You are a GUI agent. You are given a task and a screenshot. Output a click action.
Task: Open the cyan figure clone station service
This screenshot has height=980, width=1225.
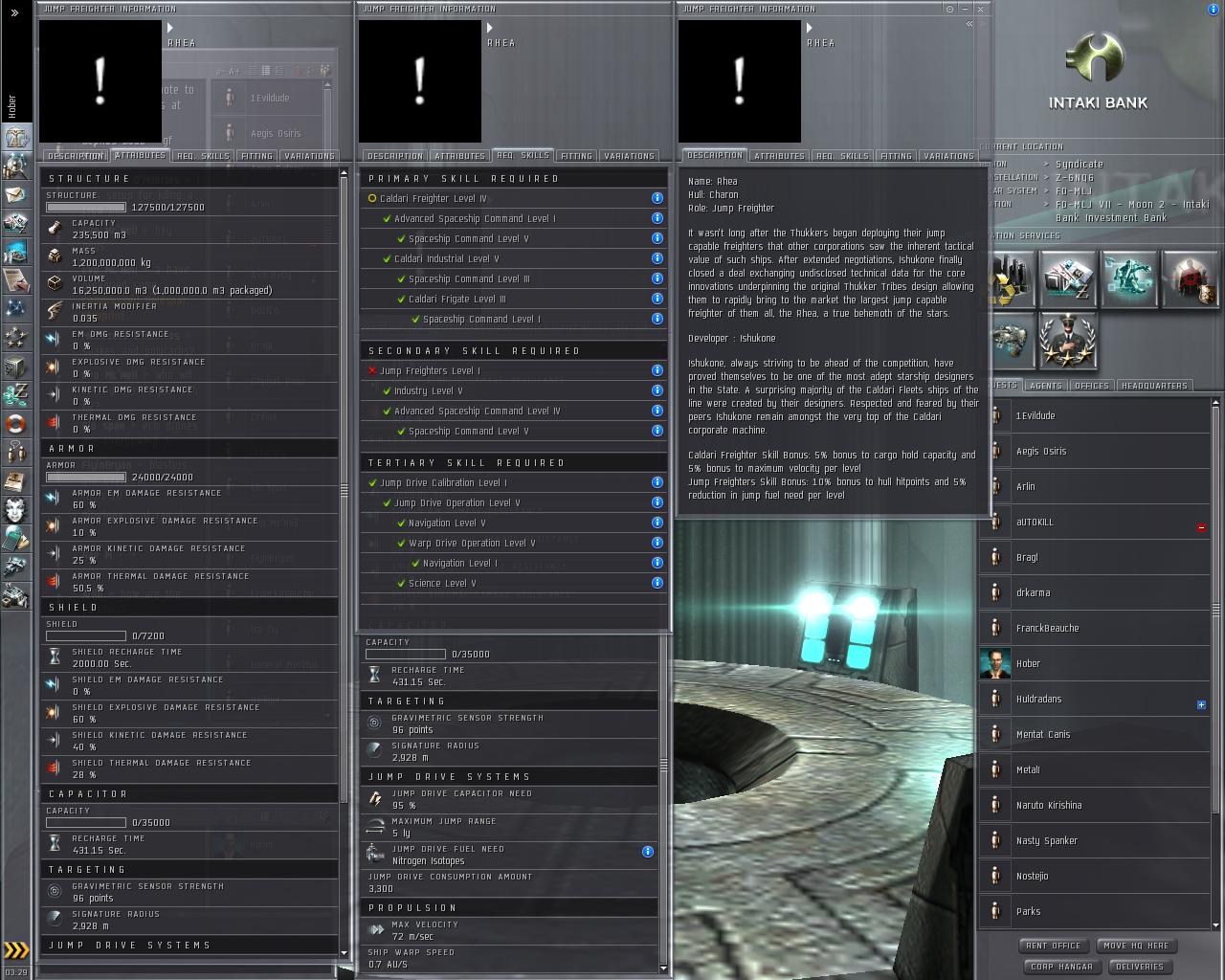(1129, 279)
